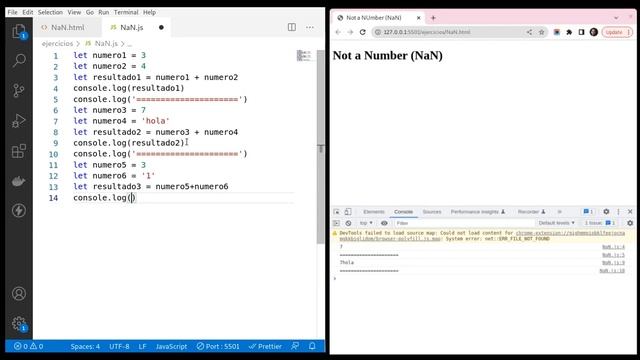
Task: Open the Search view in VS Code
Action: (19, 60)
